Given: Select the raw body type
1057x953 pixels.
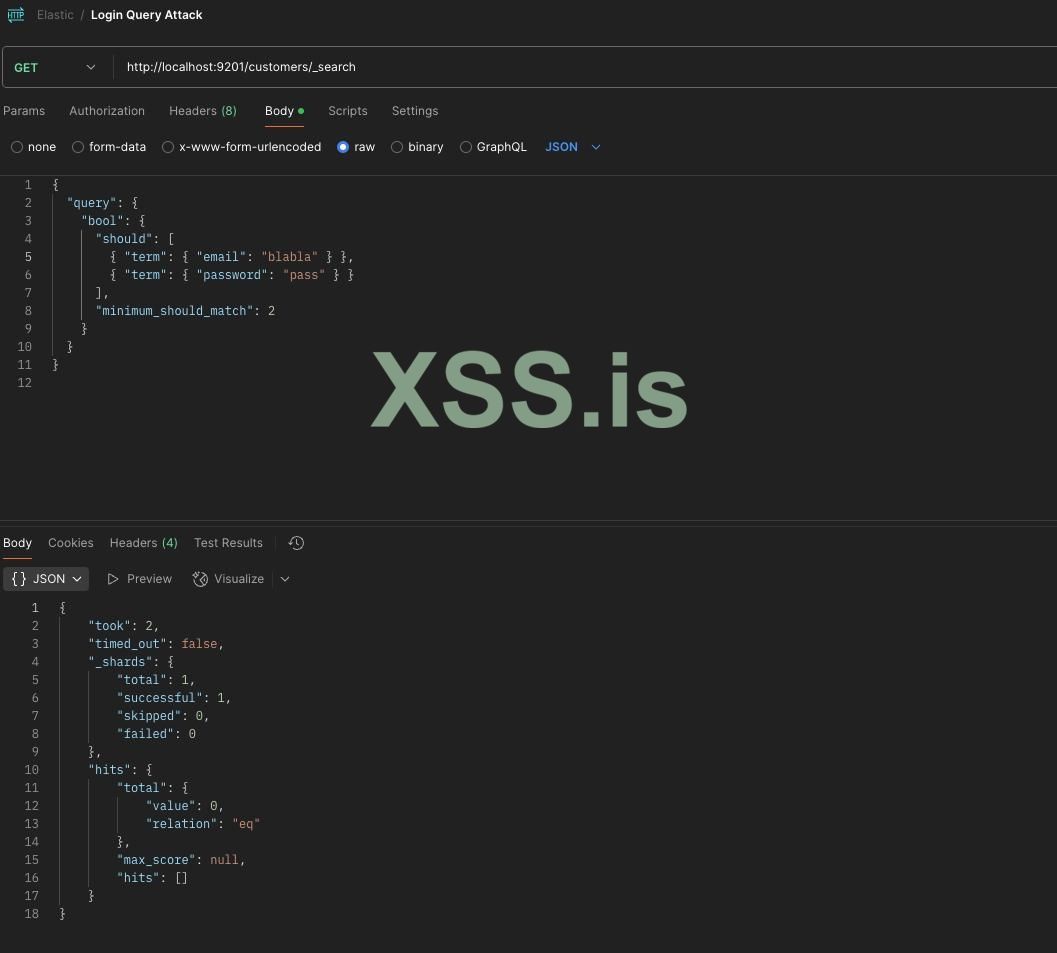Looking at the screenshot, I should click(343, 147).
